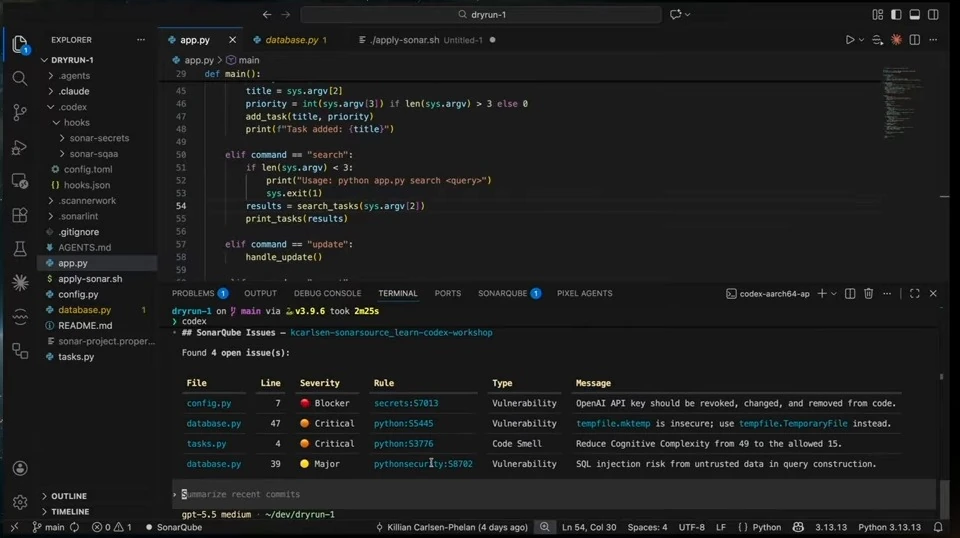Image resolution: width=960 pixels, height=538 pixels.
Task: Open the pythonsecurity:S8702 rule link
Action: click(x=423, y=464)
